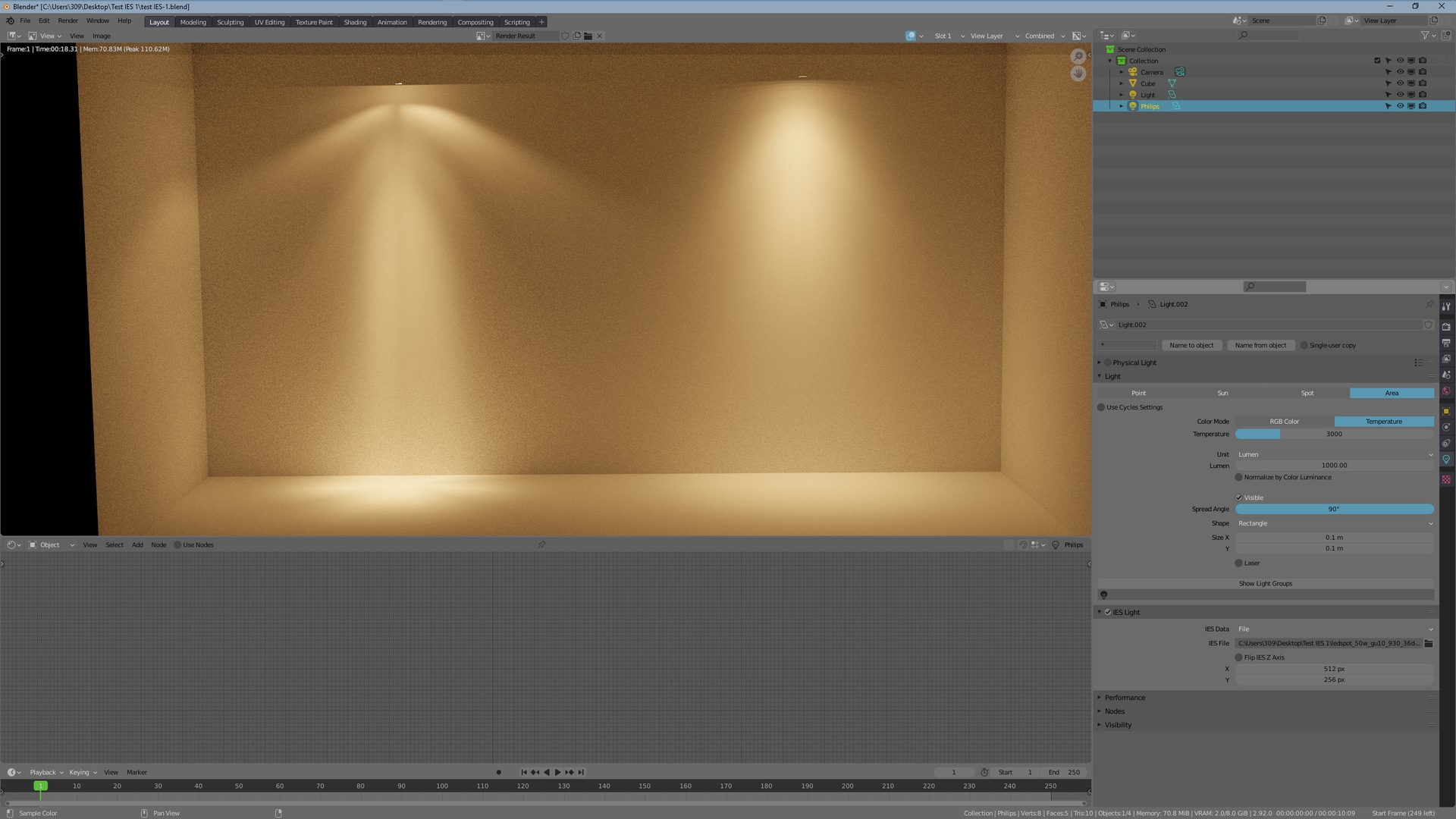This screenshot has width=1456, height=819.
Task: Open the World Properties globe icon
Action: (x=1446, y=391)
